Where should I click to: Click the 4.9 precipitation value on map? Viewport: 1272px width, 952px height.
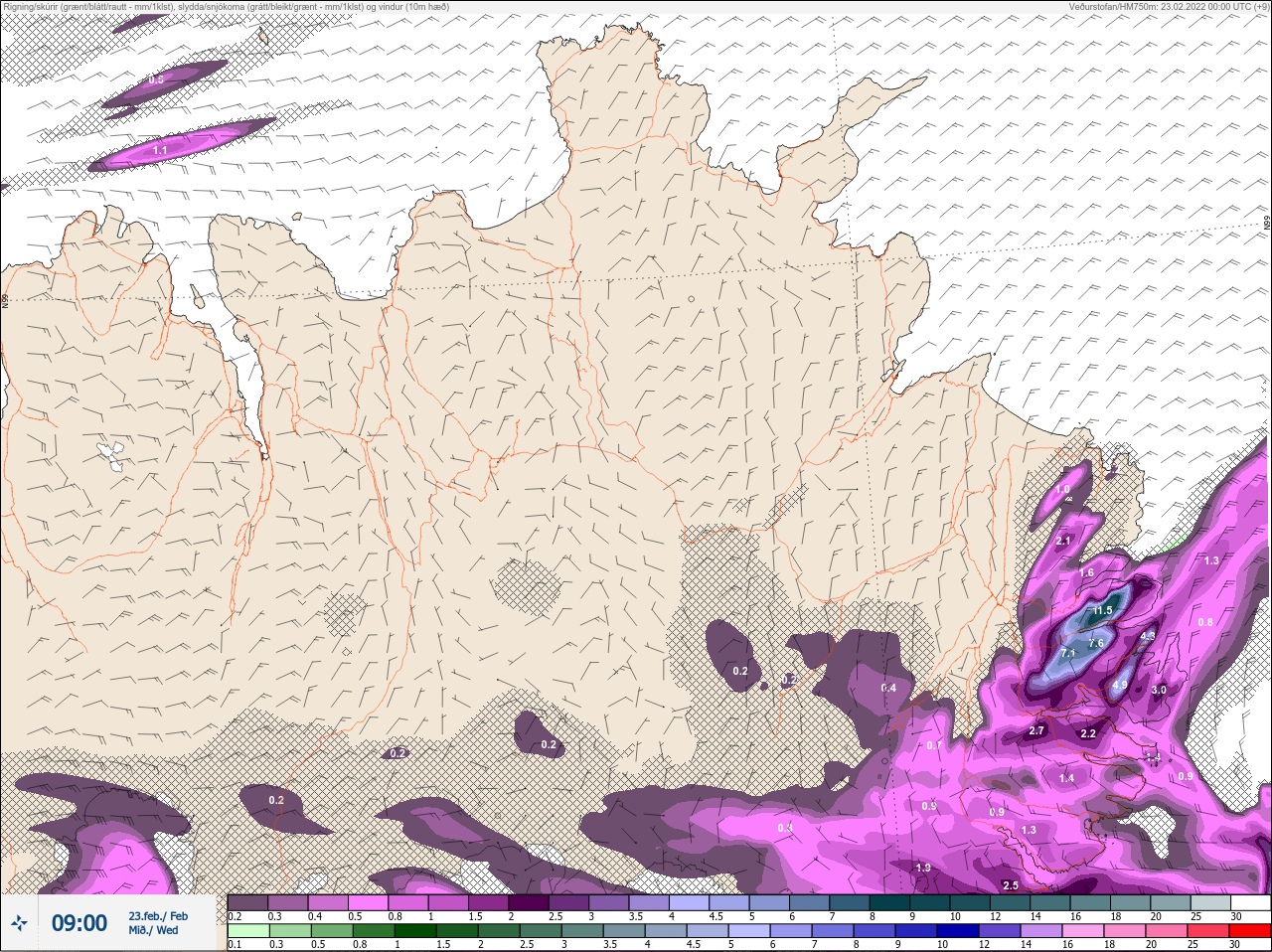pos(1120,685)
